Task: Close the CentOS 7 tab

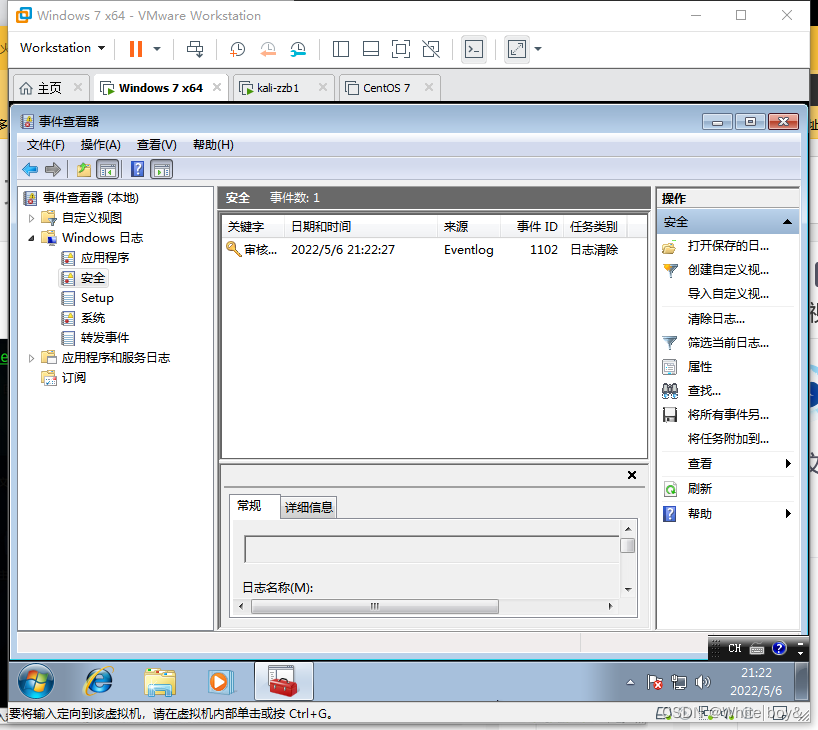Action: coord(429,87)
